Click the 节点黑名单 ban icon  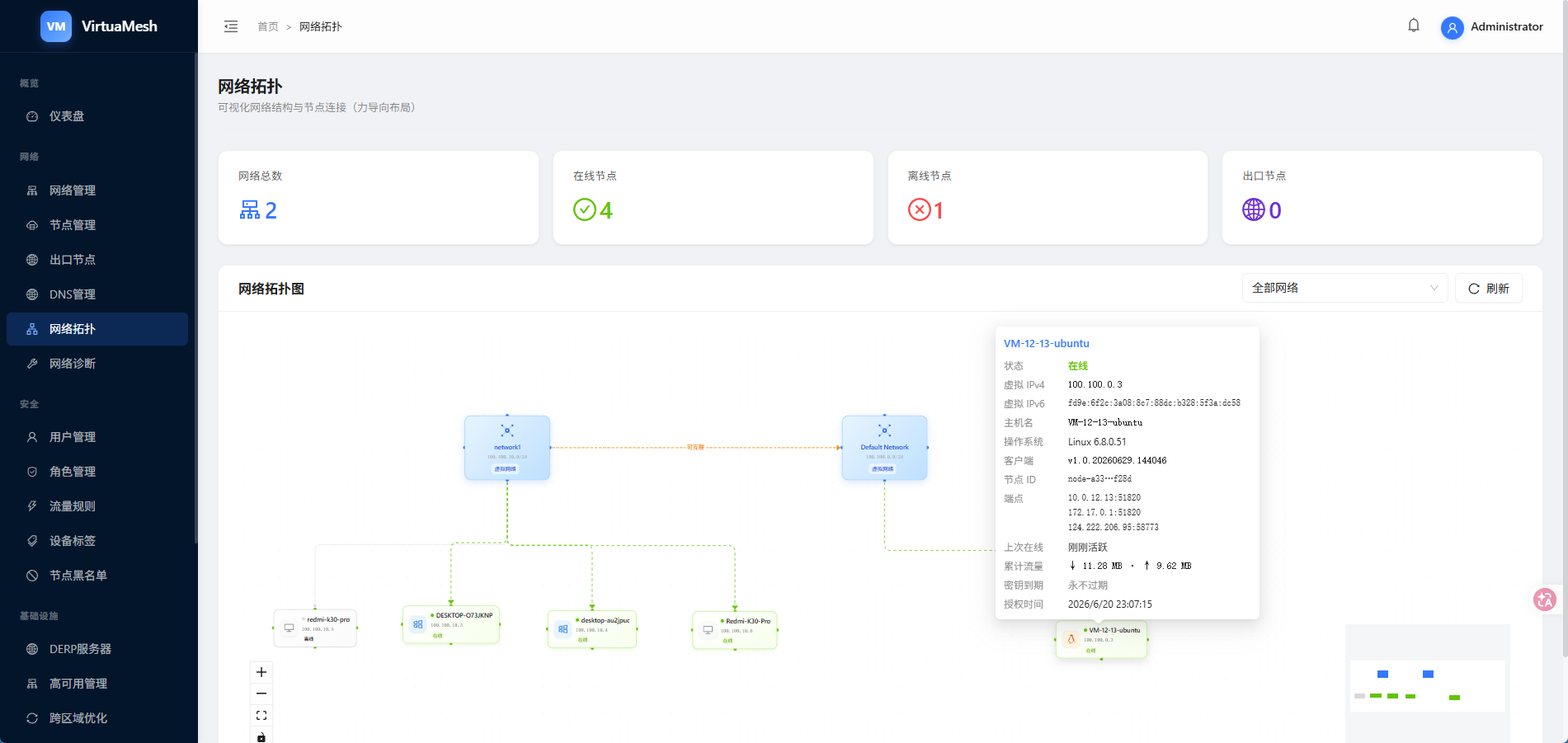32,576
